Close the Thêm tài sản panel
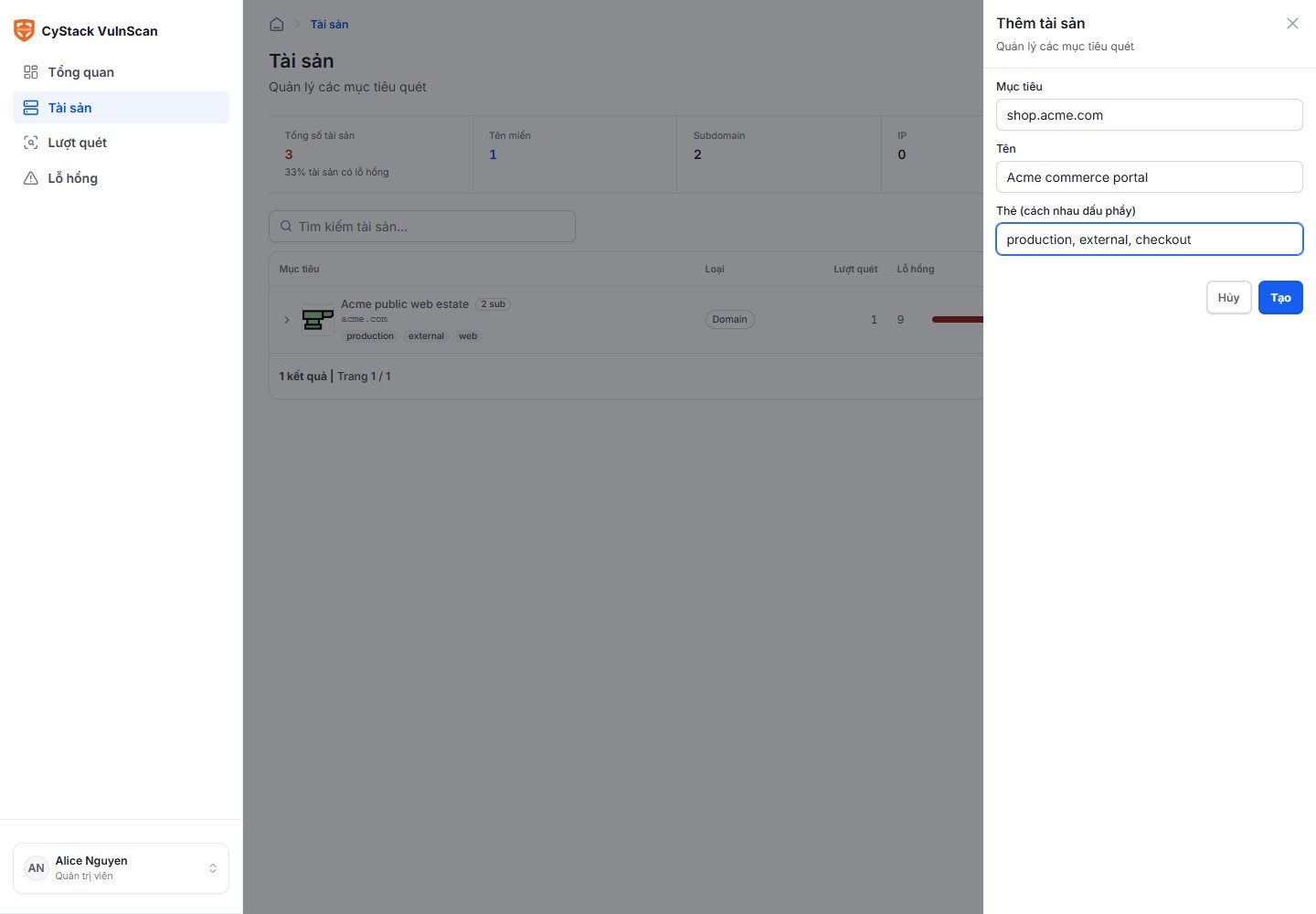Screen dimensions: 1316x914 pyautogui.click(x=1292, y=24)
